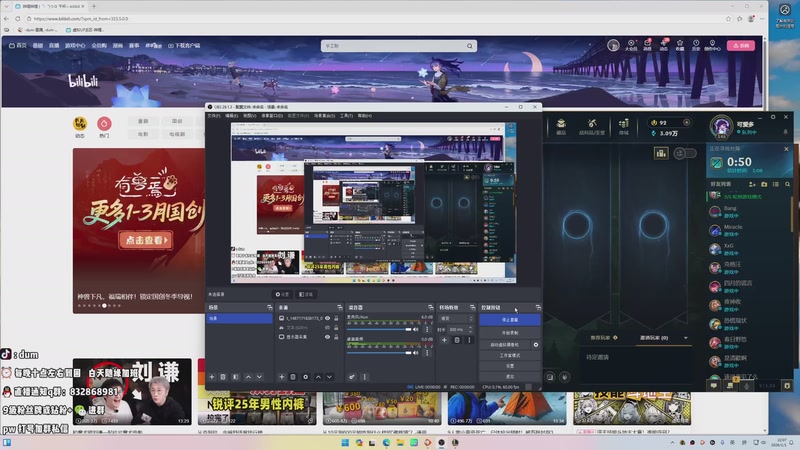Viewport: 800px width, 450px height.
Task: Select the highlighted scene in OBS scenes list
Action: tap(239, 318)
